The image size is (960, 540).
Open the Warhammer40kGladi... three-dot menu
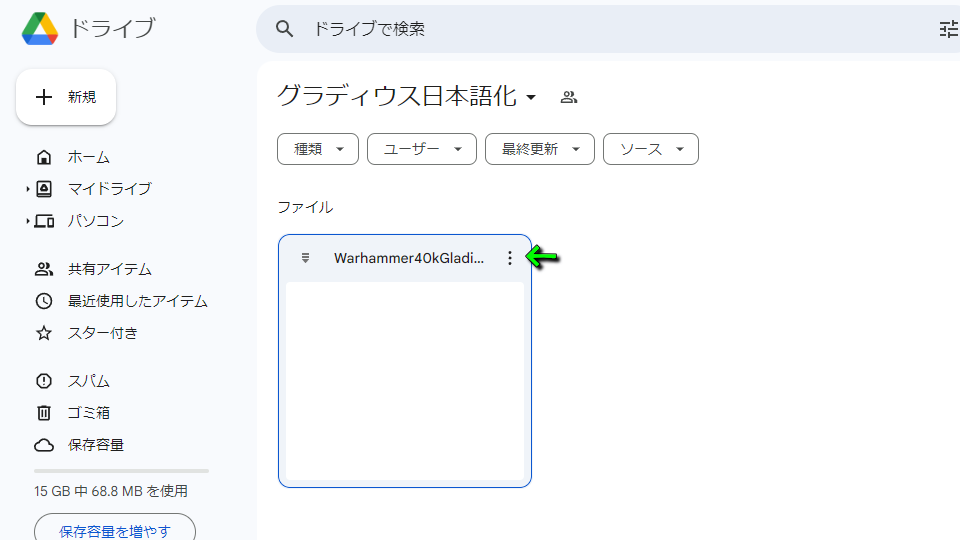[x=509, y=258]
